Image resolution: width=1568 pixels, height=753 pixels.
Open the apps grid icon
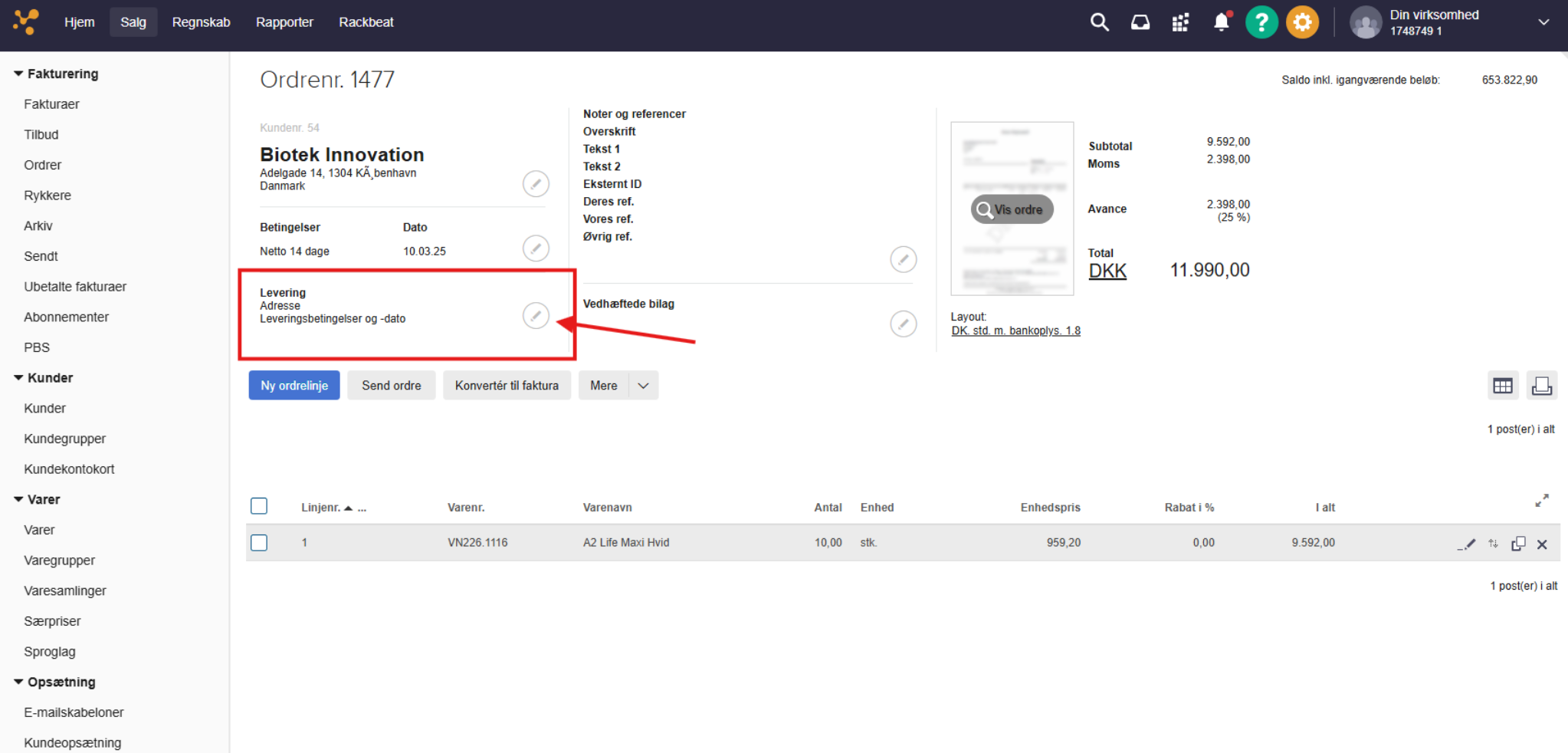point(1180,22)
